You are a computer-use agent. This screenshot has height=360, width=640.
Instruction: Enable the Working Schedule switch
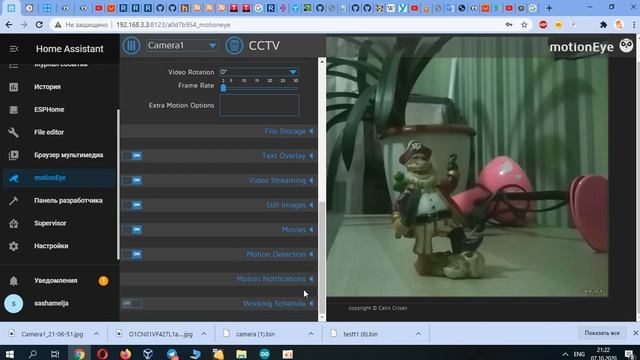pos(132,303)
